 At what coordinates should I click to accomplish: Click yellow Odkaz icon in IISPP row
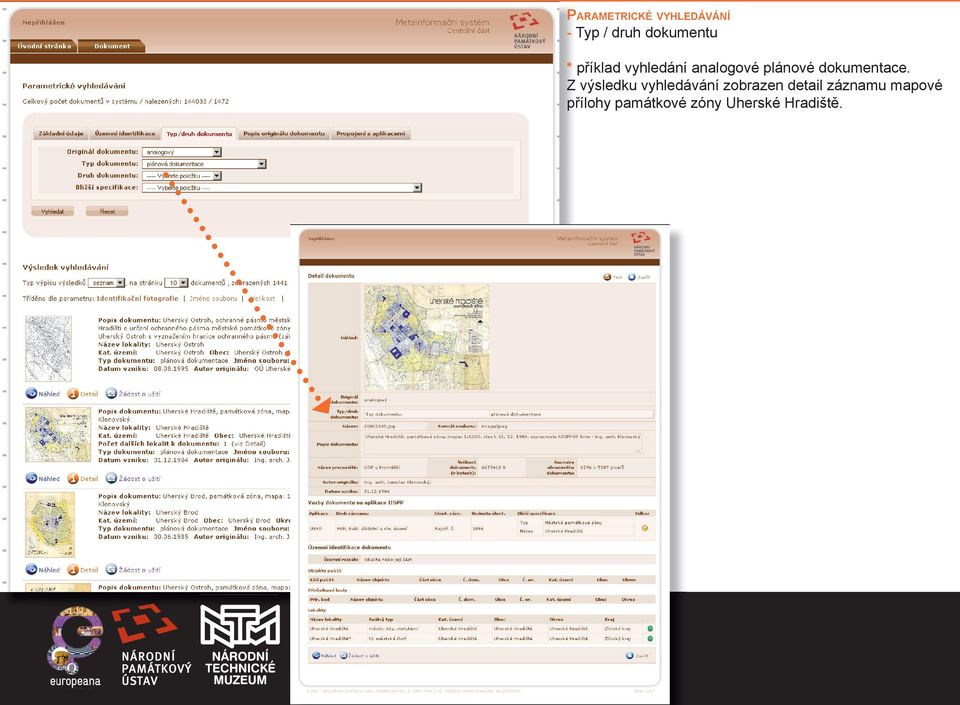tap(645, 528)
